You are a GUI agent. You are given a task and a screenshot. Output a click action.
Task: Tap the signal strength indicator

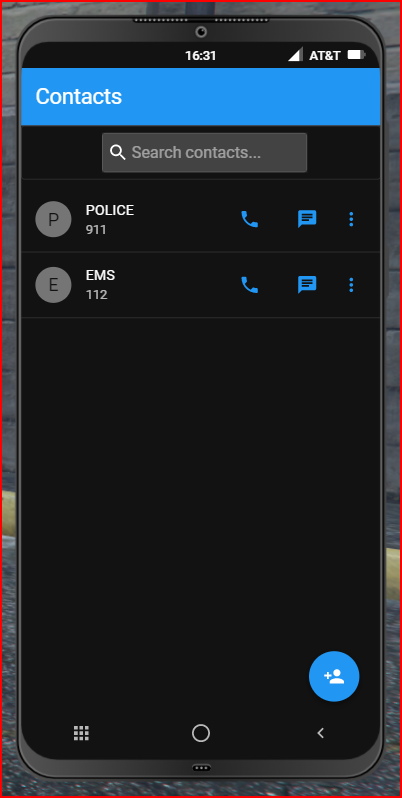coord(295,54)
